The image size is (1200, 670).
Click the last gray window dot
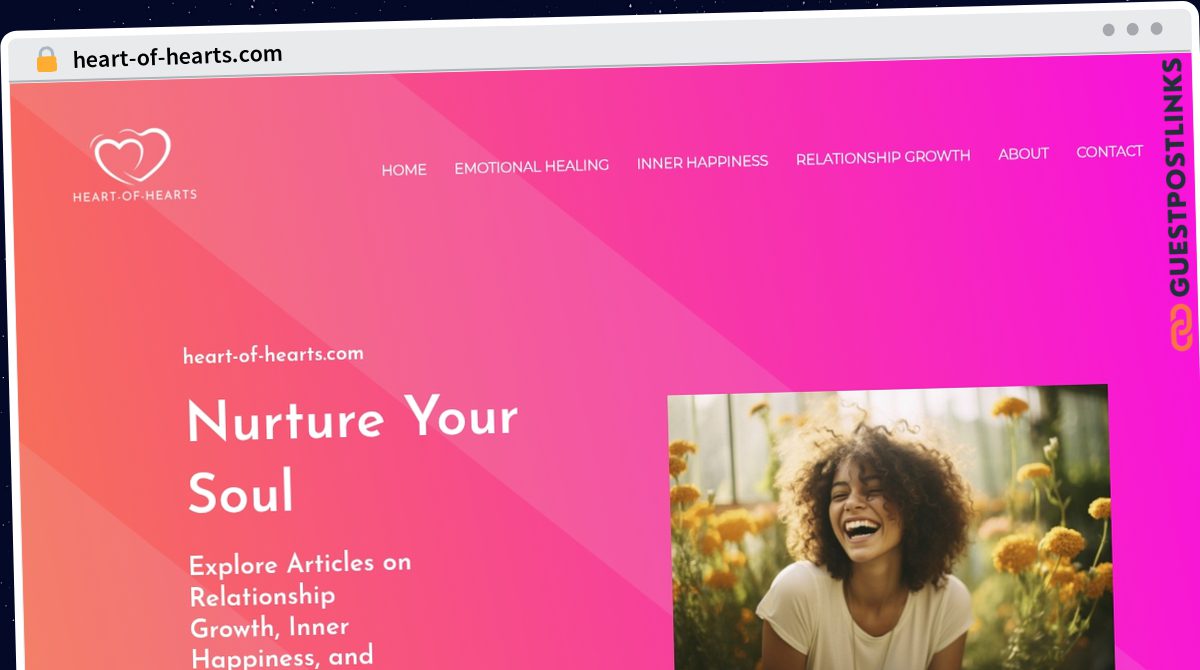point(1157,28)
